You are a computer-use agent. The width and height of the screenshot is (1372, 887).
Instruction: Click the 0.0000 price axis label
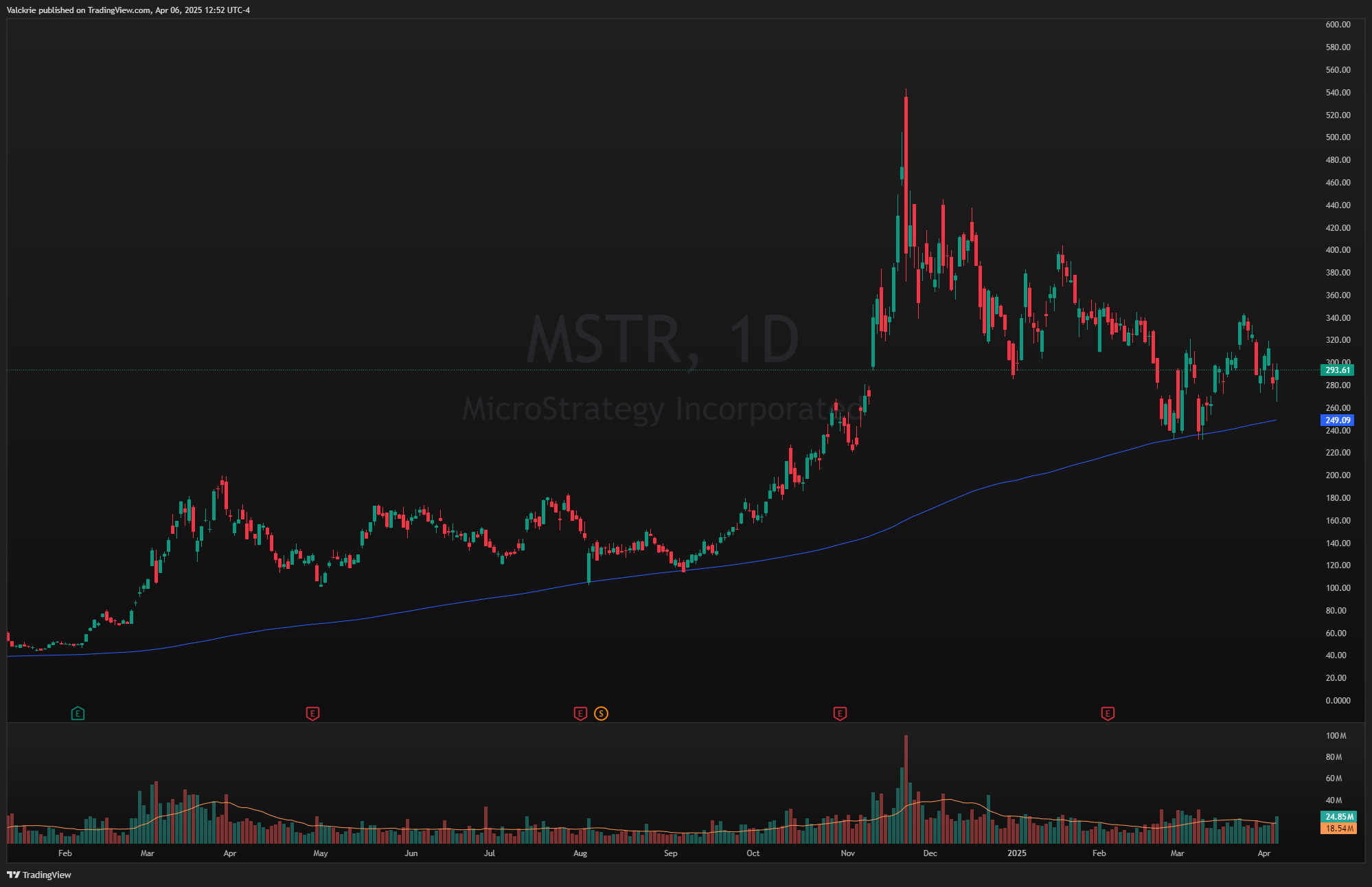coord(1338,701)
